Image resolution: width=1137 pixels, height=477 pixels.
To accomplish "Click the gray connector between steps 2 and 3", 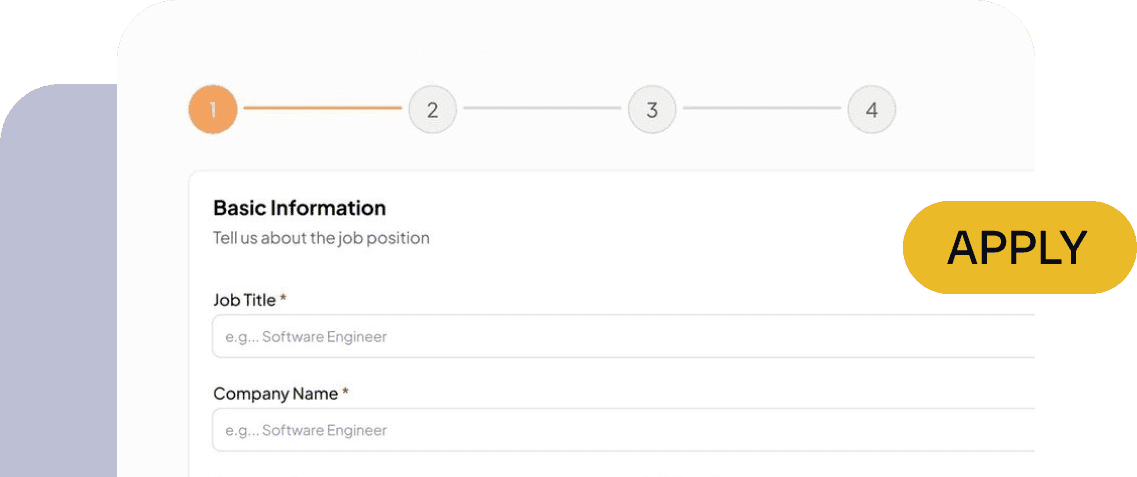I will pyautogui.click(x=542, y=108).
